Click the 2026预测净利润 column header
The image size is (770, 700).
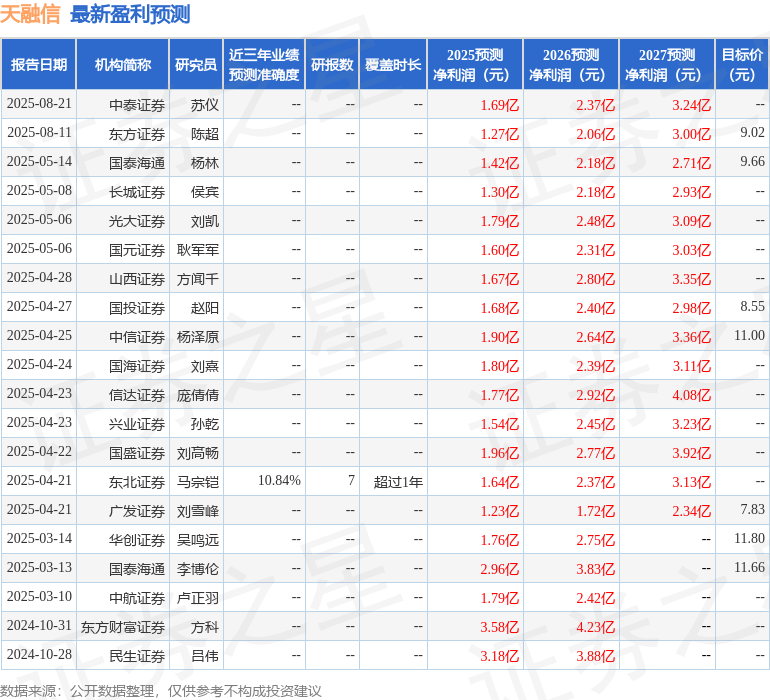(x=571, y=65)
